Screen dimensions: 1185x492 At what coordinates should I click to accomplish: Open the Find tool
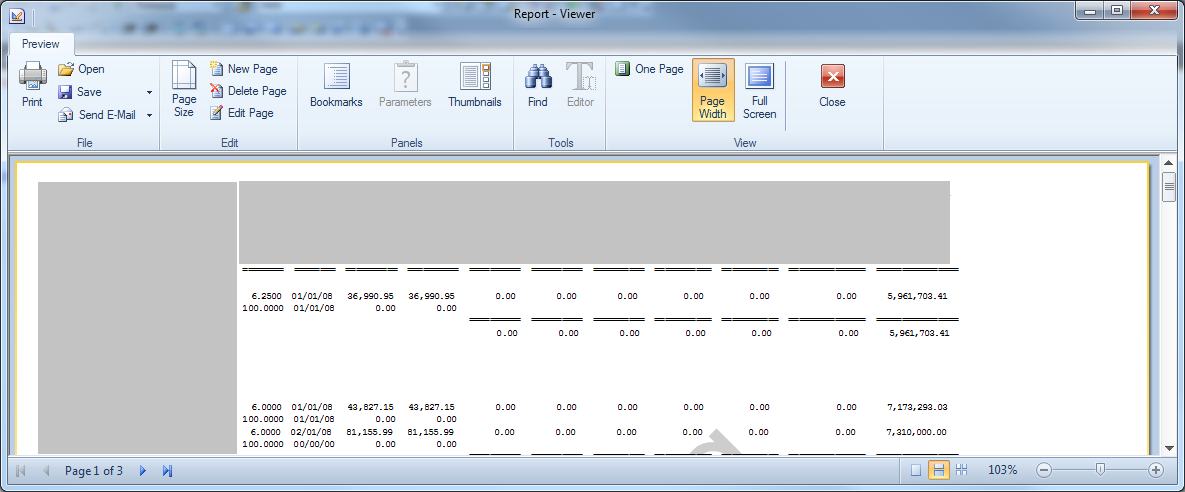tap(537, 85)
